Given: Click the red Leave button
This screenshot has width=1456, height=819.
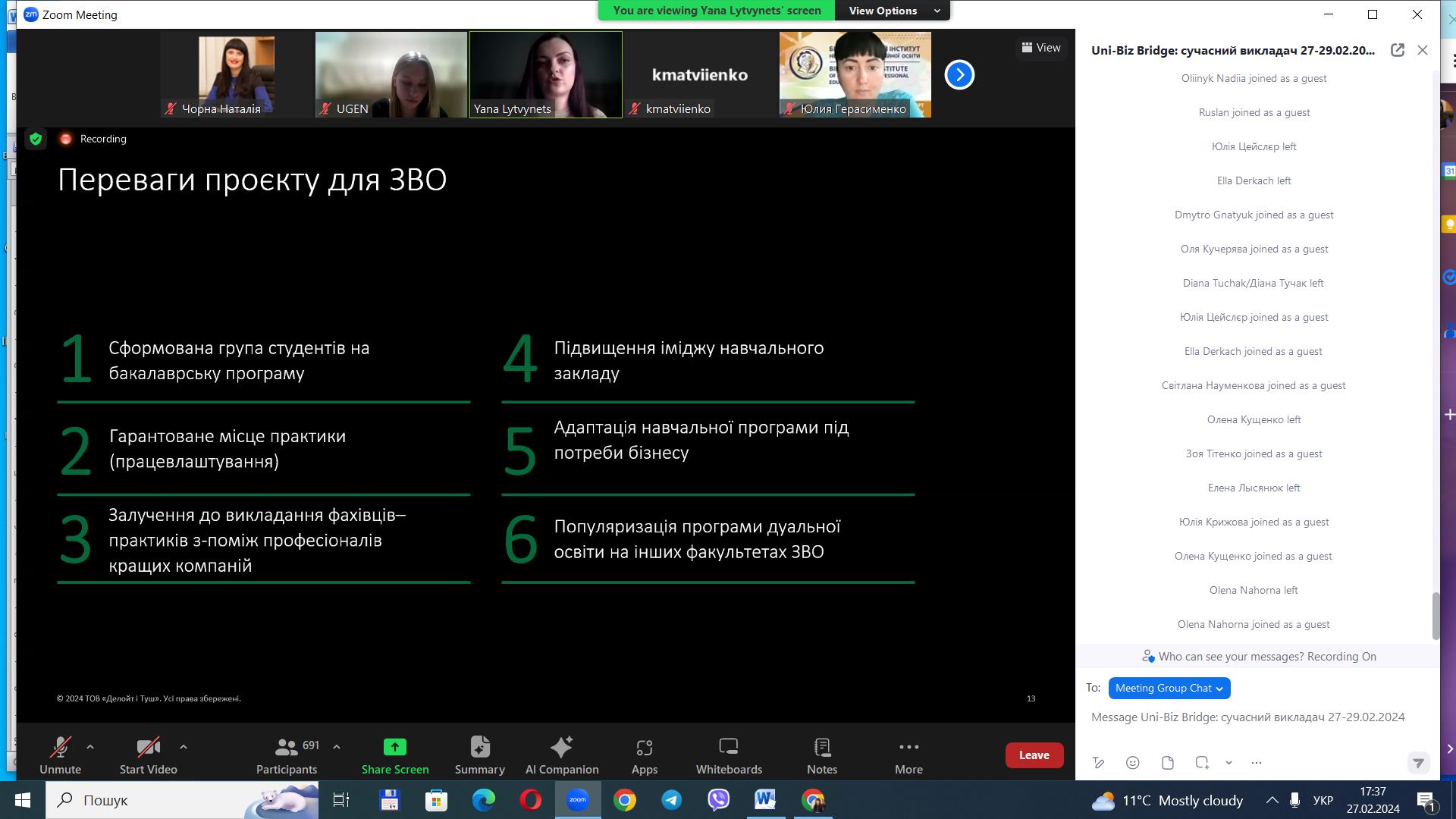Looking at the screenshot, I should [1034, 755].
